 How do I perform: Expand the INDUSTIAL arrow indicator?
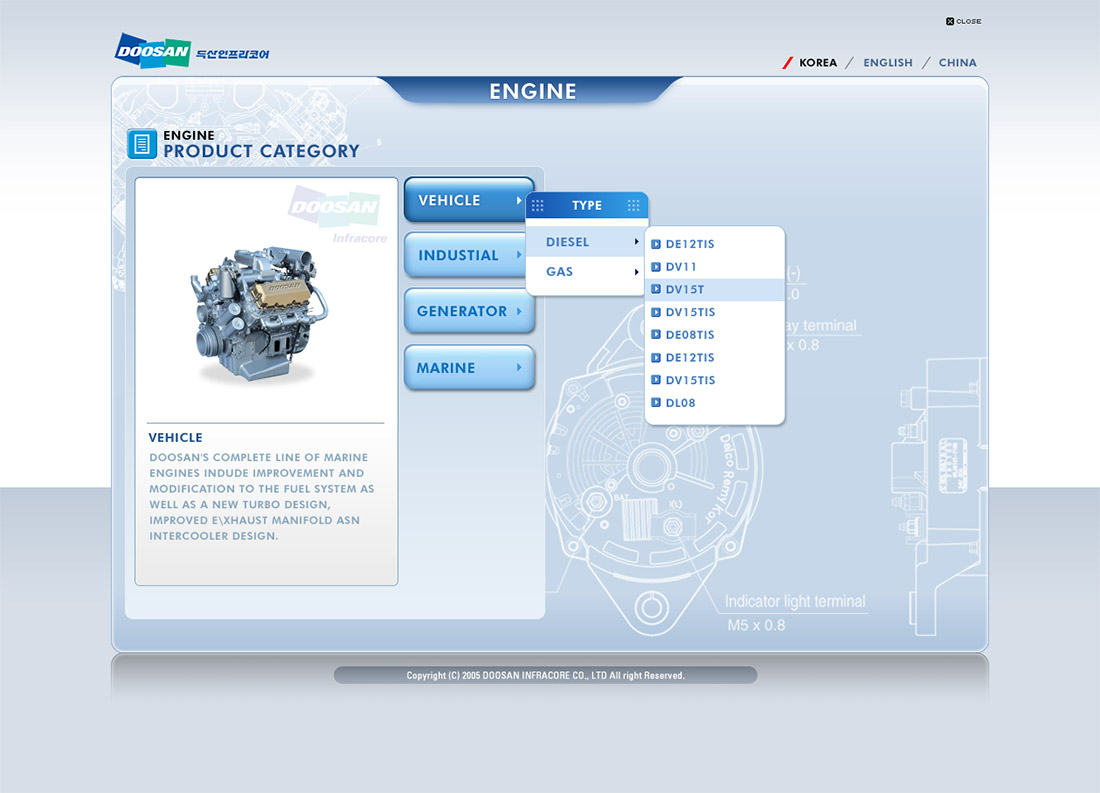click(519, 255)
